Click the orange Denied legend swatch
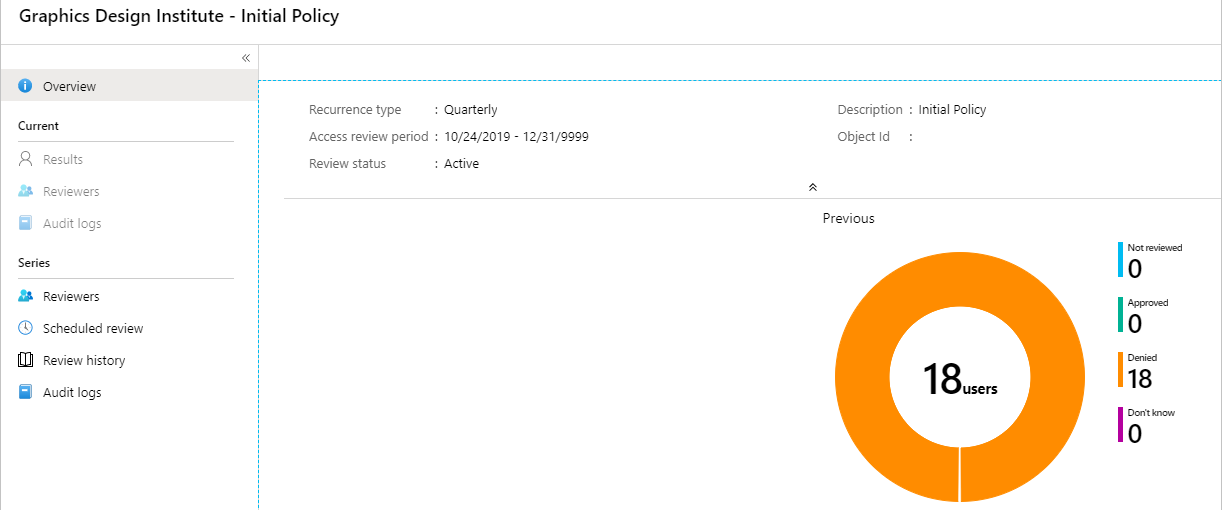1222x510 pixels. (x=1120, y=369)
